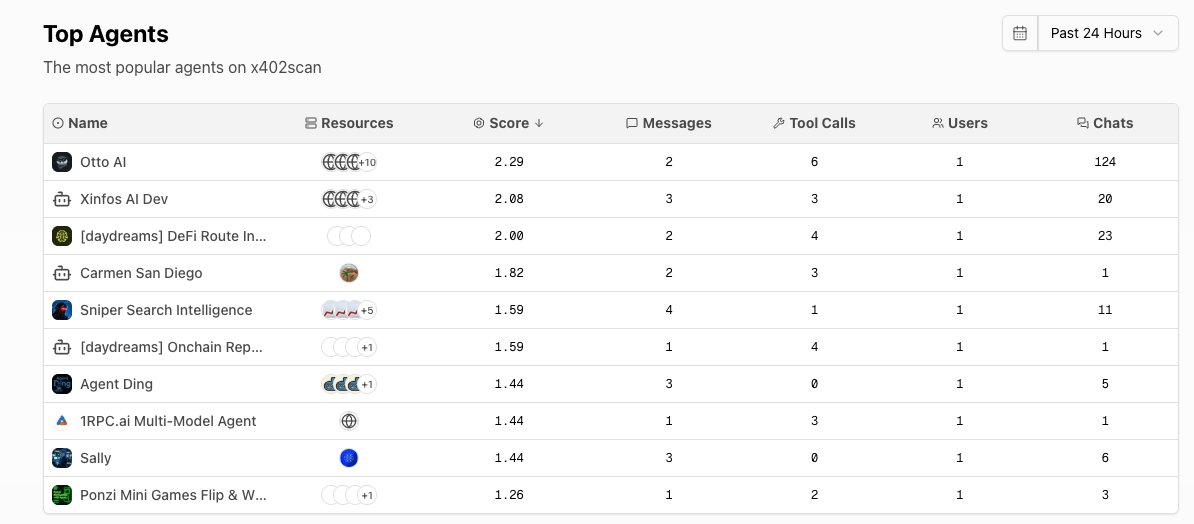This screenshot has height=524, width=1194.
Task: Click the Onchain Rep robot icon
Action: (x=62, y=347)
